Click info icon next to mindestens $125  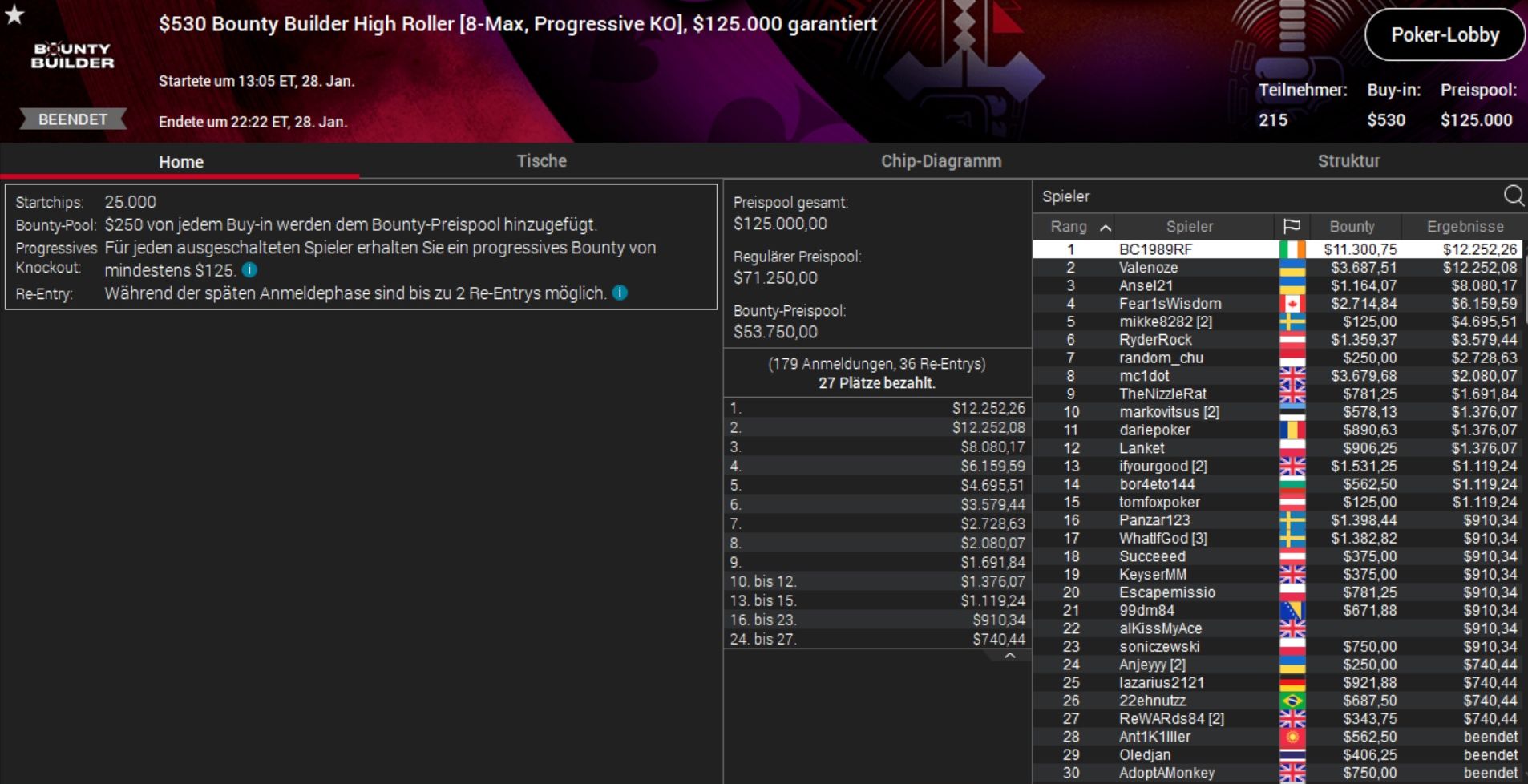coord(249,270)
